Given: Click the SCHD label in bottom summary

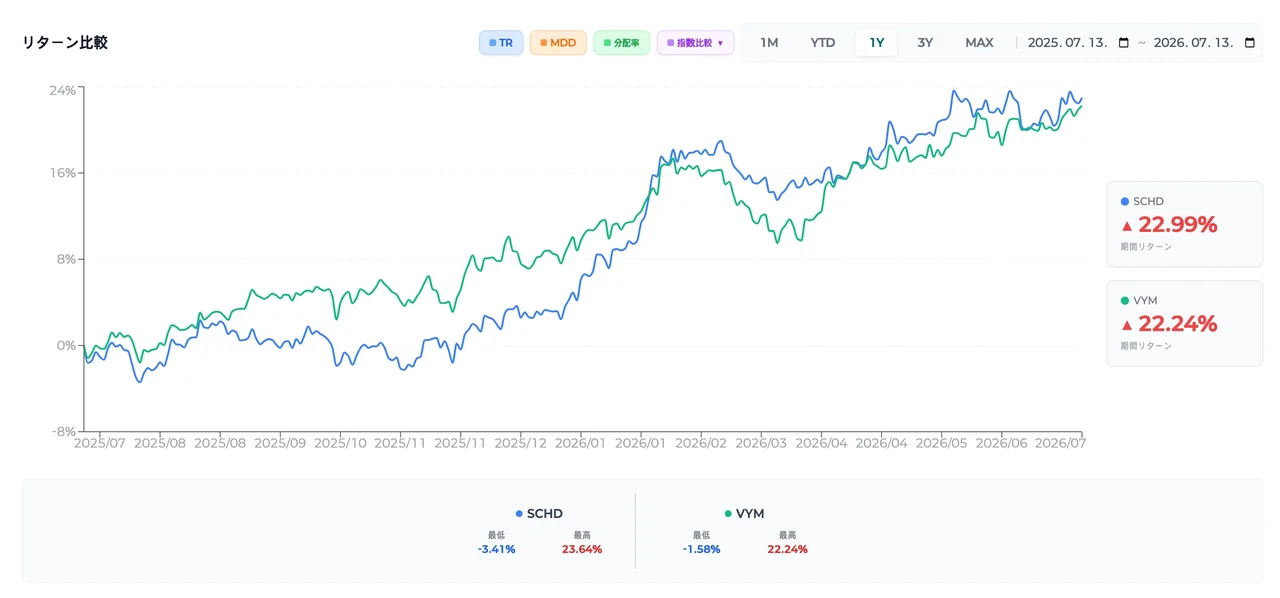Looking at the screenshot, I should (545, 513).
